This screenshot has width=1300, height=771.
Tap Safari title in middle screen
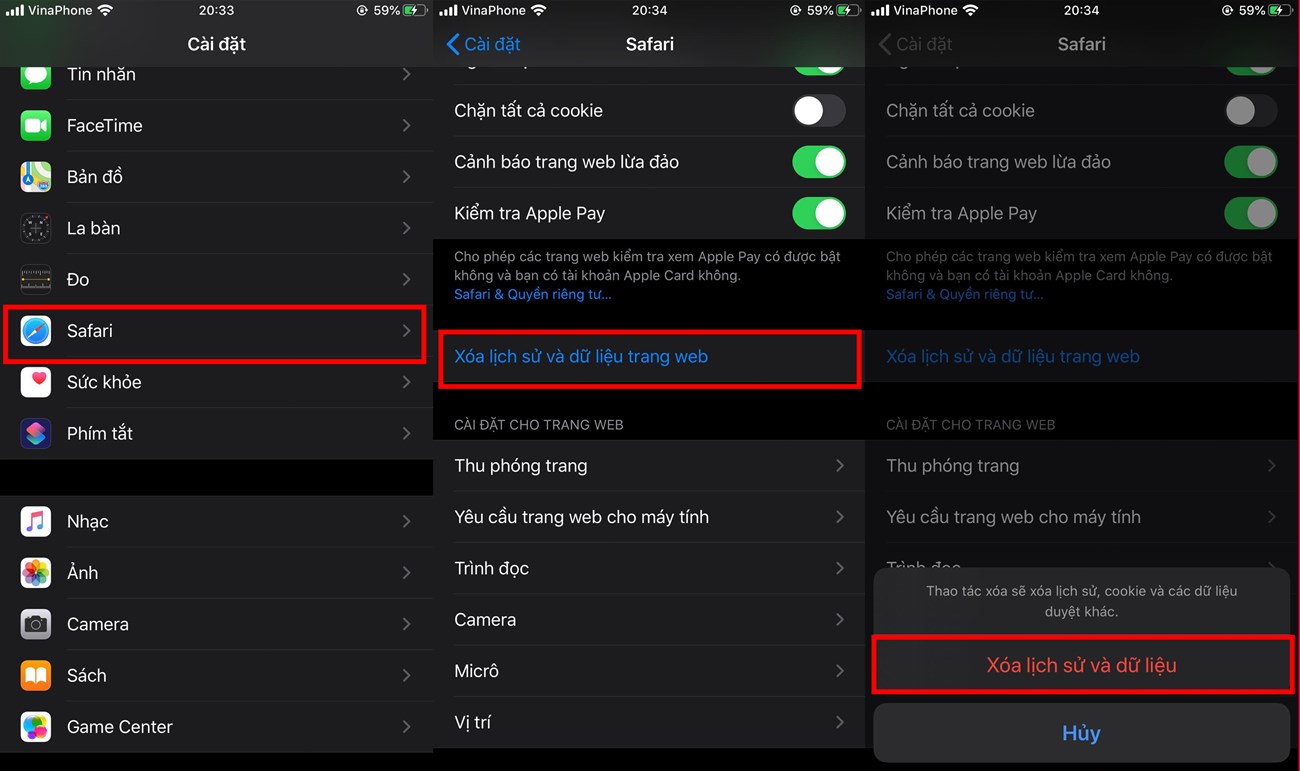pyautogui.click(x=650, y=44)
